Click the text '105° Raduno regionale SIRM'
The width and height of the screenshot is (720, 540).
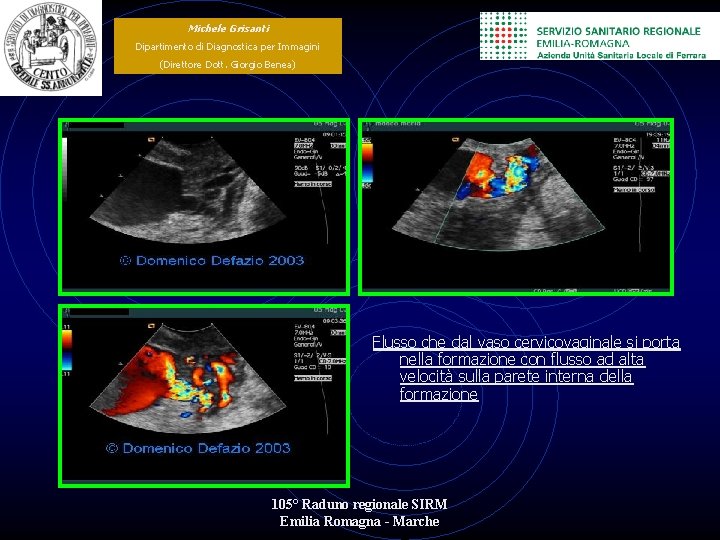[360, 504]
